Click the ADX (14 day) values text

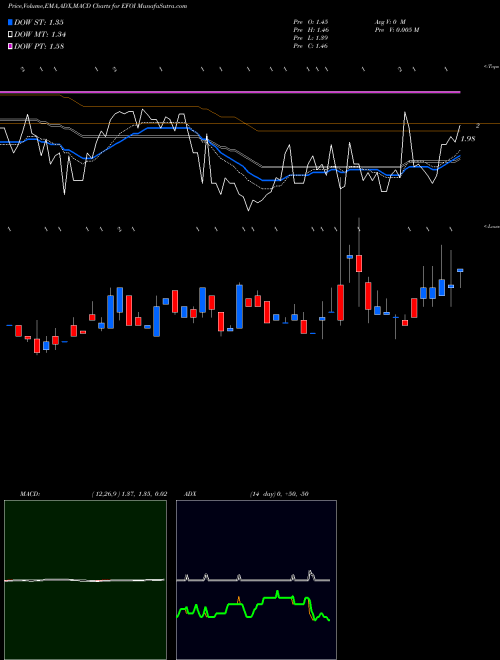(x=279, y=494)
